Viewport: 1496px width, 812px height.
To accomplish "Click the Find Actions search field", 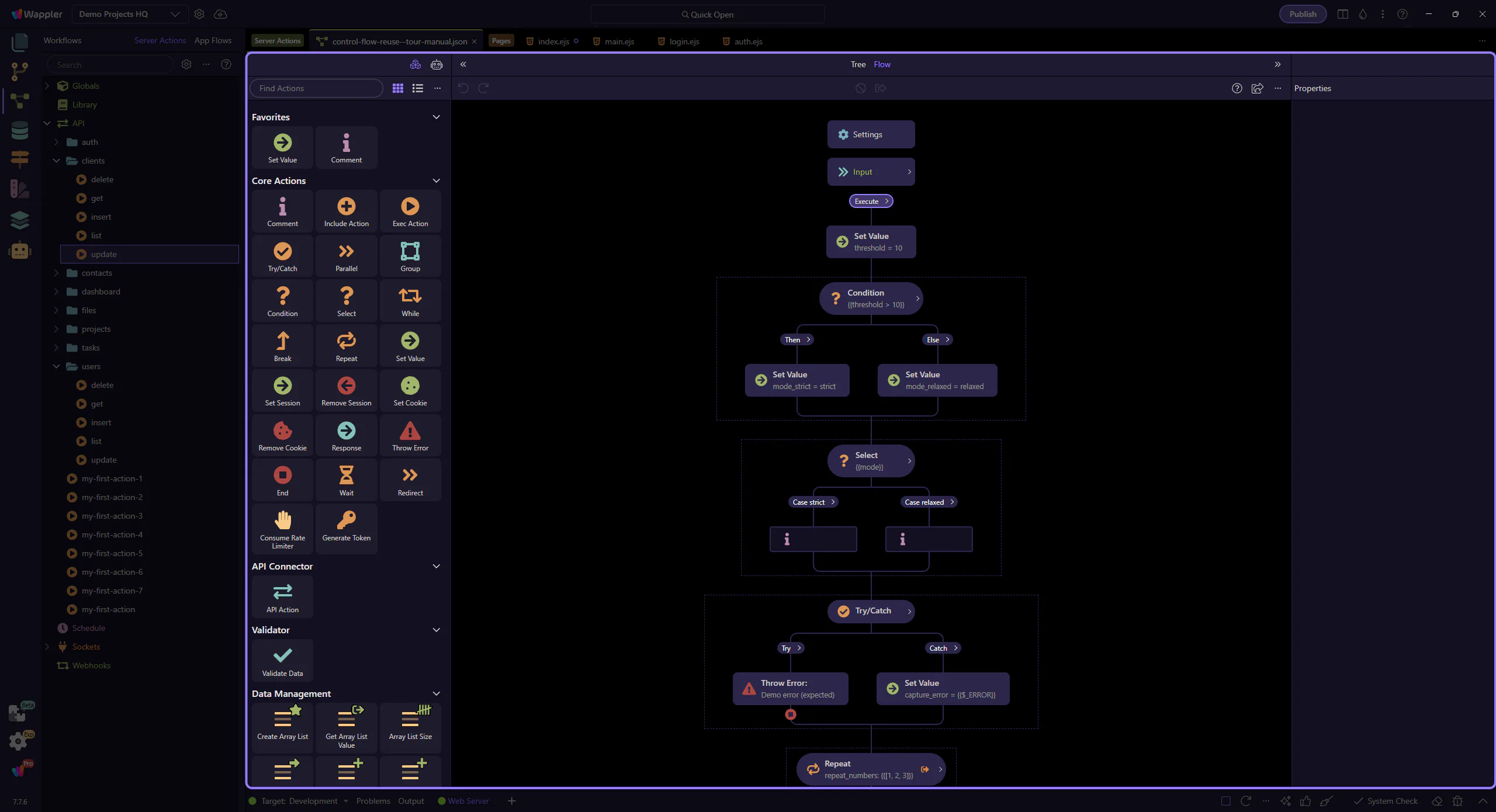I will click(x=316, y=88).
